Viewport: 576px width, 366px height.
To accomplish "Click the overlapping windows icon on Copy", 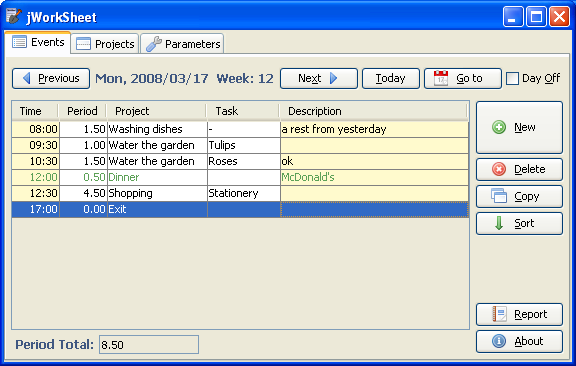I will (499, 195).
